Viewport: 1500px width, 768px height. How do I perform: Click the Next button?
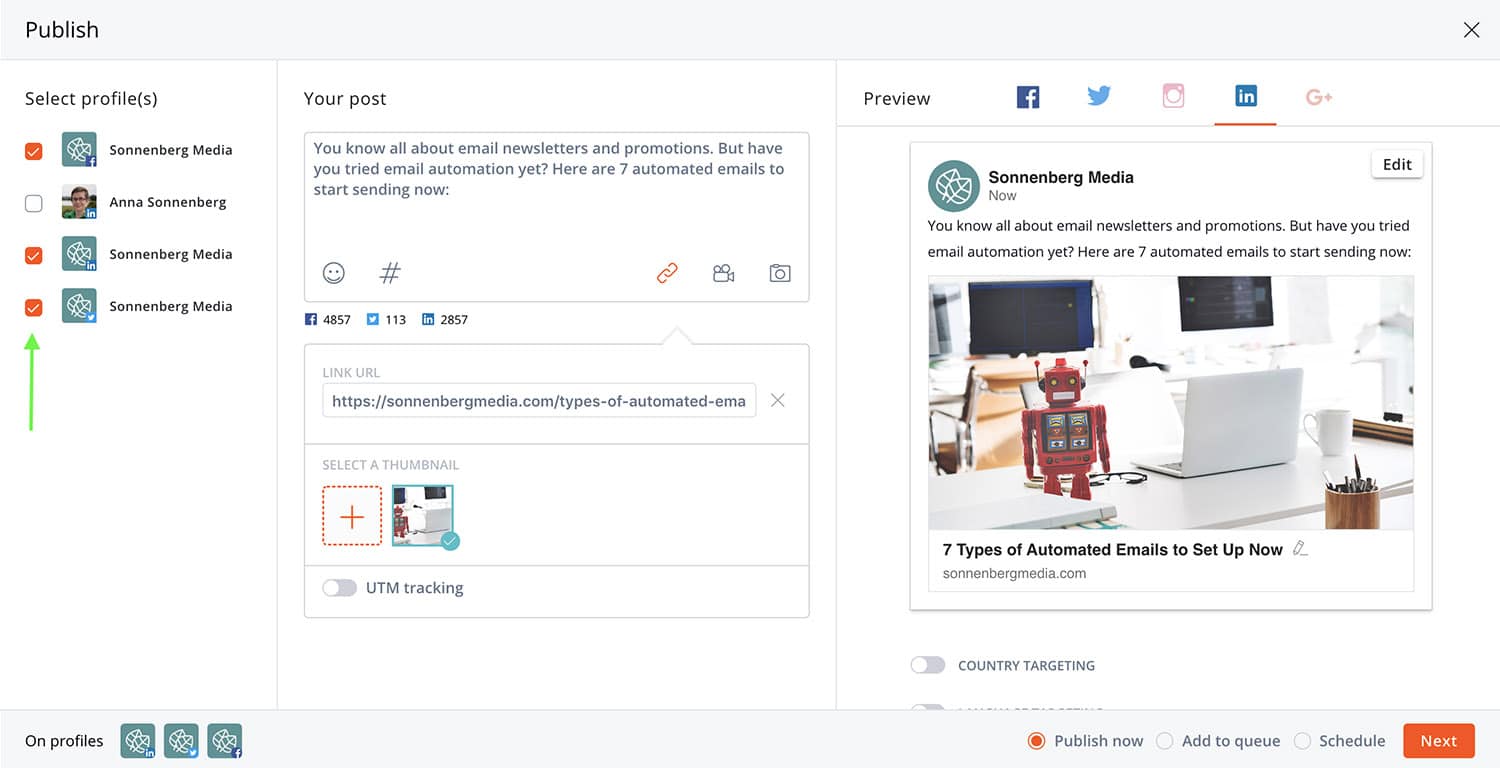(1439, 741)
